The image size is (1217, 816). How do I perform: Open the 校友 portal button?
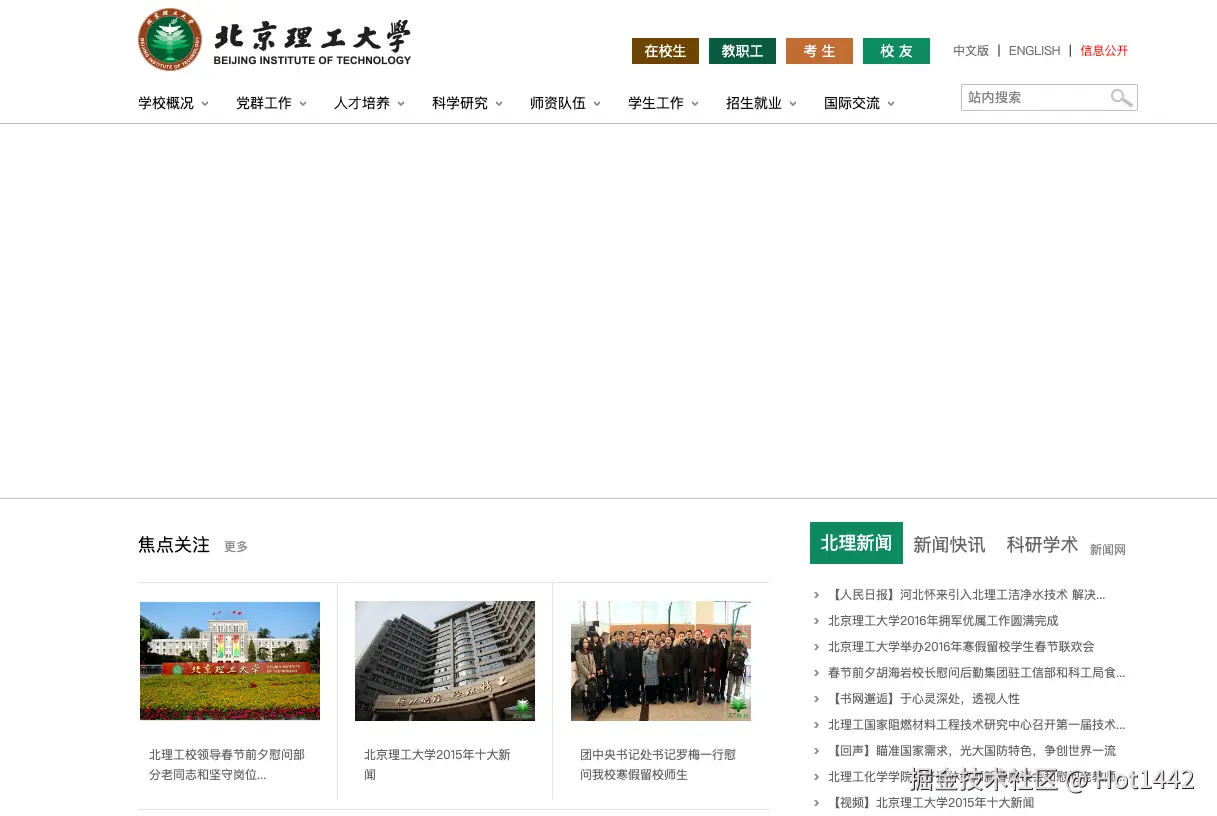[x=896, y=51]
